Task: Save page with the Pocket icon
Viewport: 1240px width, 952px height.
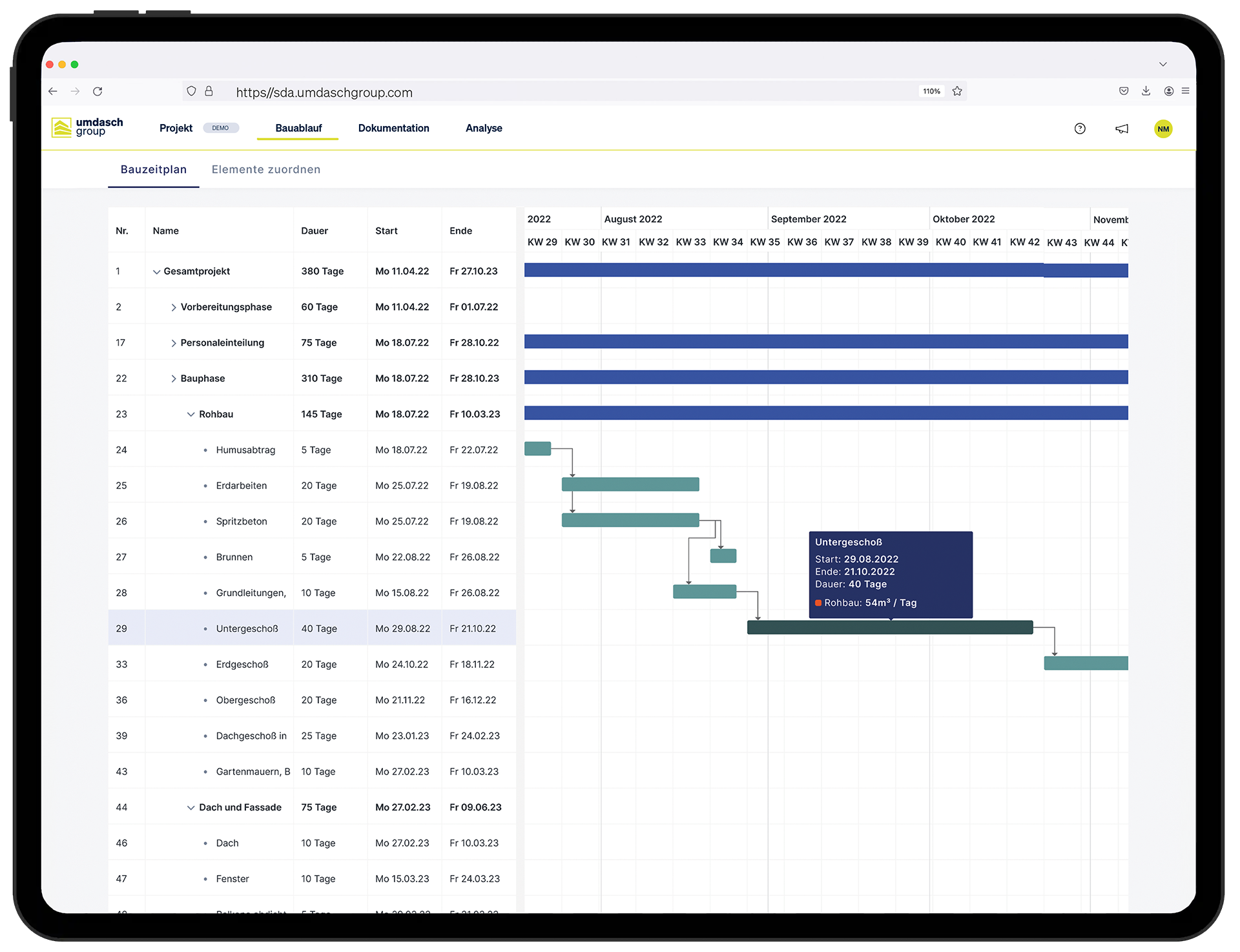Action: (1124, 91)
